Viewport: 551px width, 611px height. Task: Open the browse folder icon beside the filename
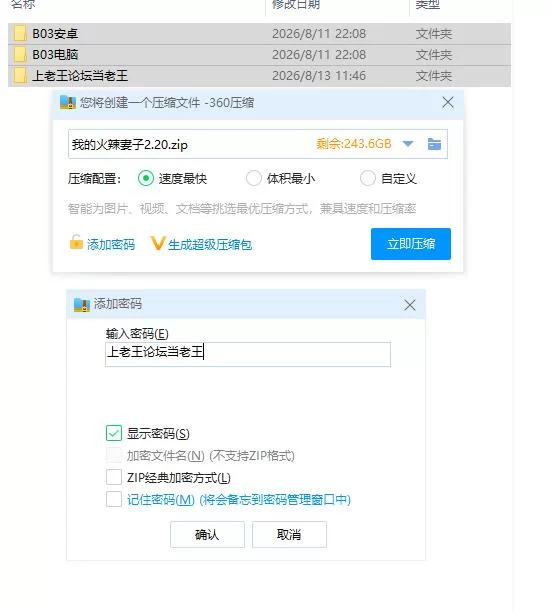[434, 144]
